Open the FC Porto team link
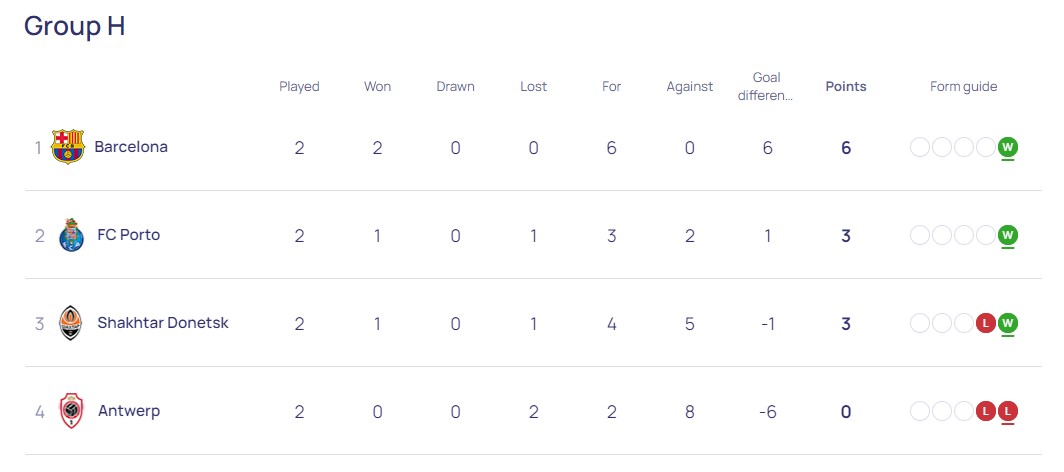The width and height of the screenshot is (1064, 472). 129,235
